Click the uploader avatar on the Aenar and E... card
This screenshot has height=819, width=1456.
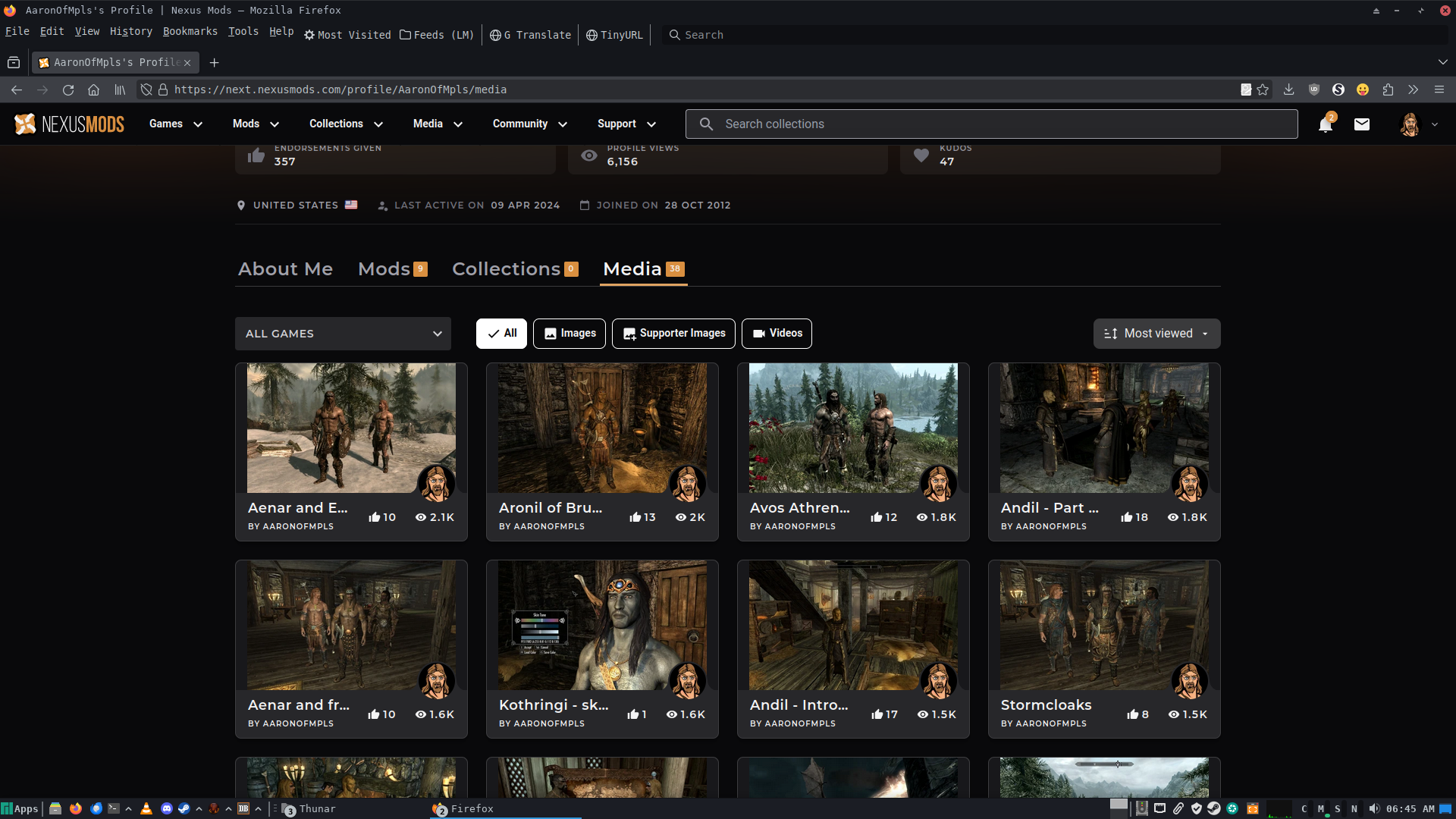coord(436,483)
